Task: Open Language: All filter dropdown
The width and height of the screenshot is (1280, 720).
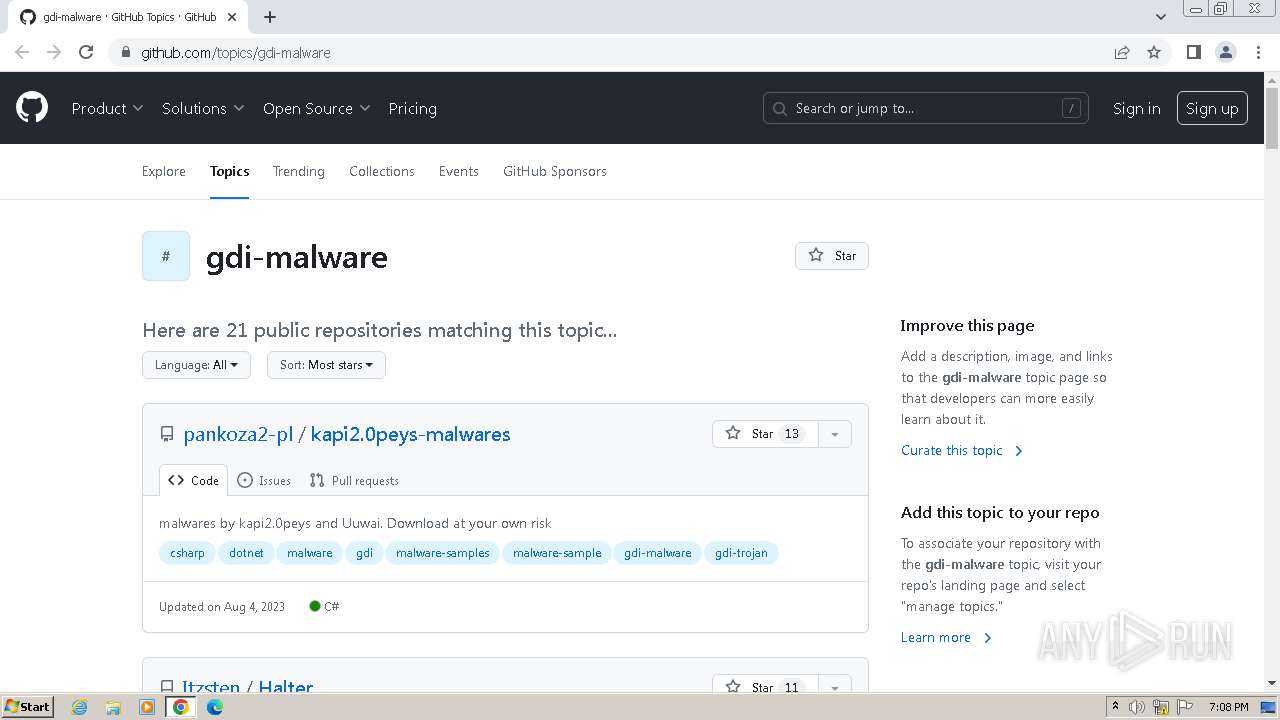Action: pos(196,365)
